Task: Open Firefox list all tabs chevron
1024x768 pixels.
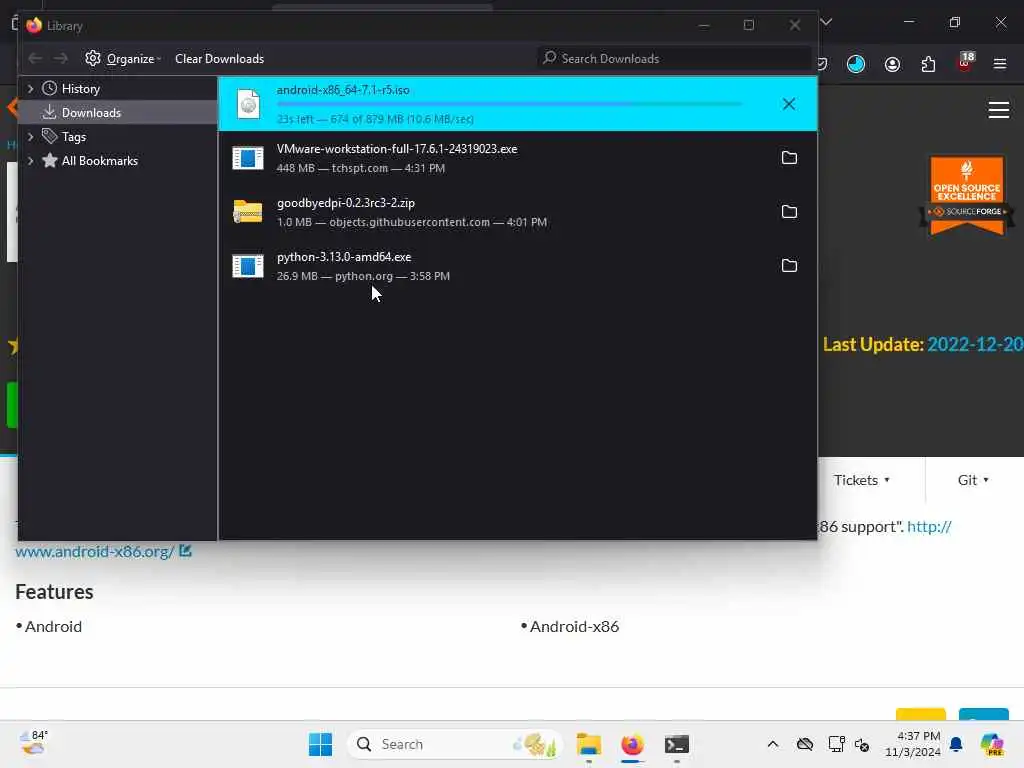Action: coord(826,22)
